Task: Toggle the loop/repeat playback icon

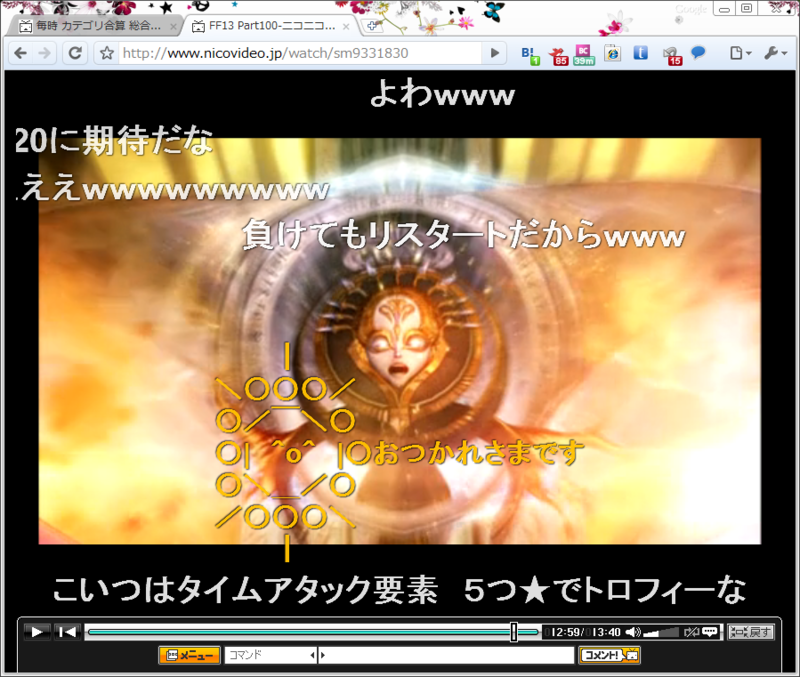Action: pos(691,632)
